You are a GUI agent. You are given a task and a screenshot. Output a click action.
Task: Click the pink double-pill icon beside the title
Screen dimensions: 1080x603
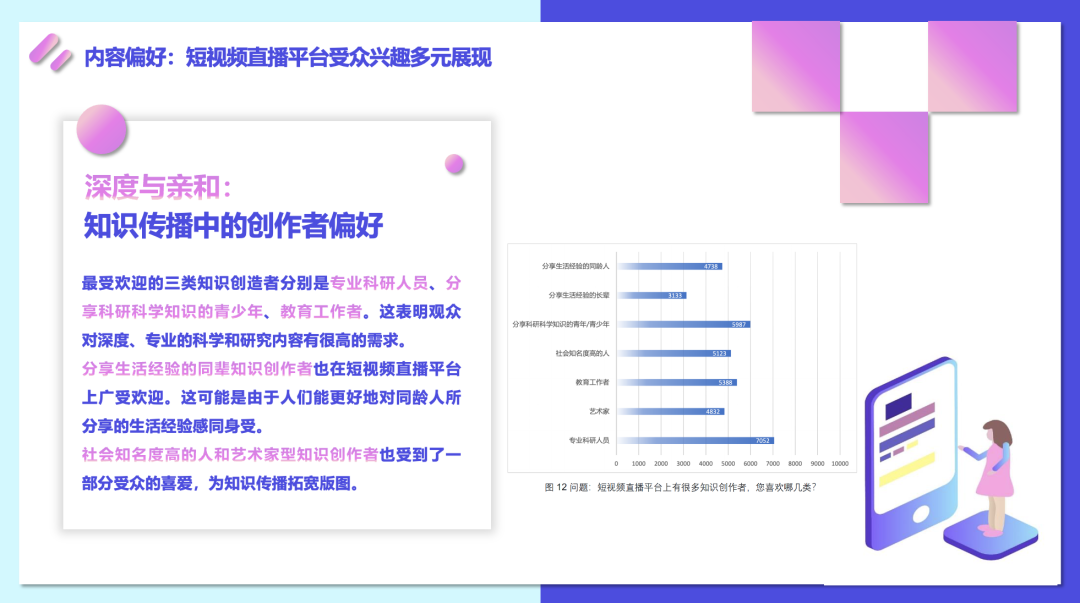point(50,52)
